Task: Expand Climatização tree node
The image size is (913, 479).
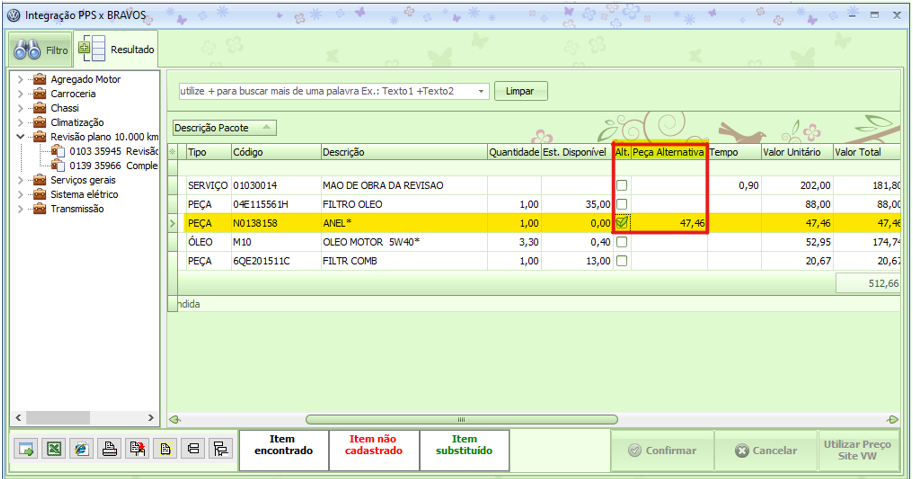Action: [x=20, y=122]
